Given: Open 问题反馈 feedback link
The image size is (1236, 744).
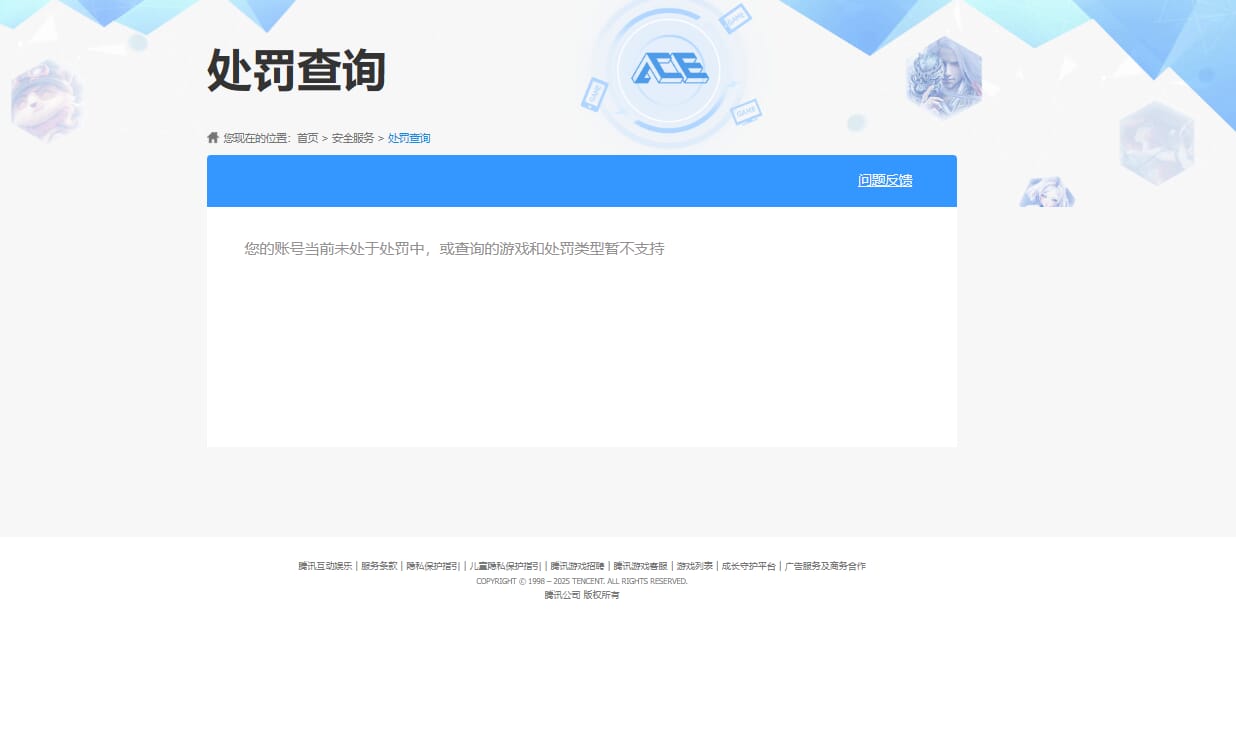Looking at the screenshot, I should pyautogui.click(x=885, y=181).
